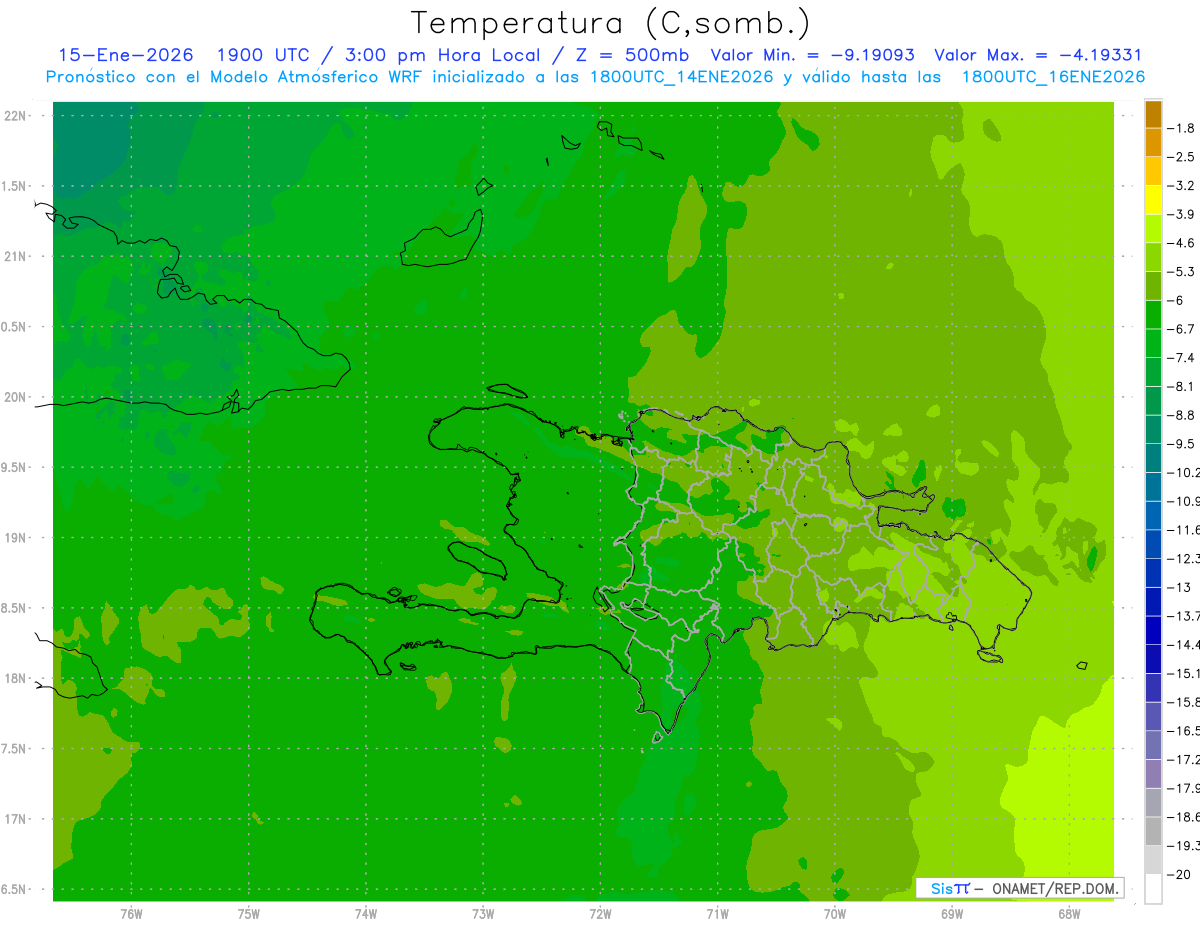
Task: Click the '71W' longitude axis label
Action: pyautogui.click(x=717, y=914)
